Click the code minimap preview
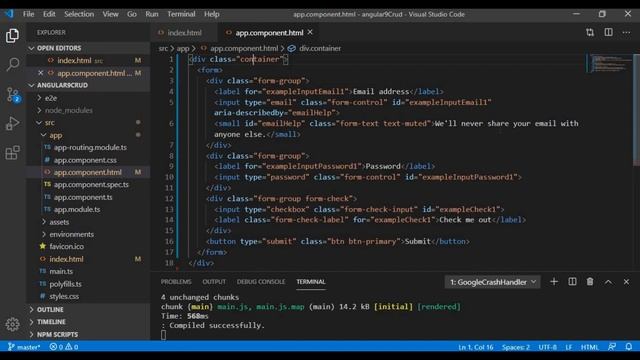The width and height of the screenshot is (640, 360). [609, 63]
